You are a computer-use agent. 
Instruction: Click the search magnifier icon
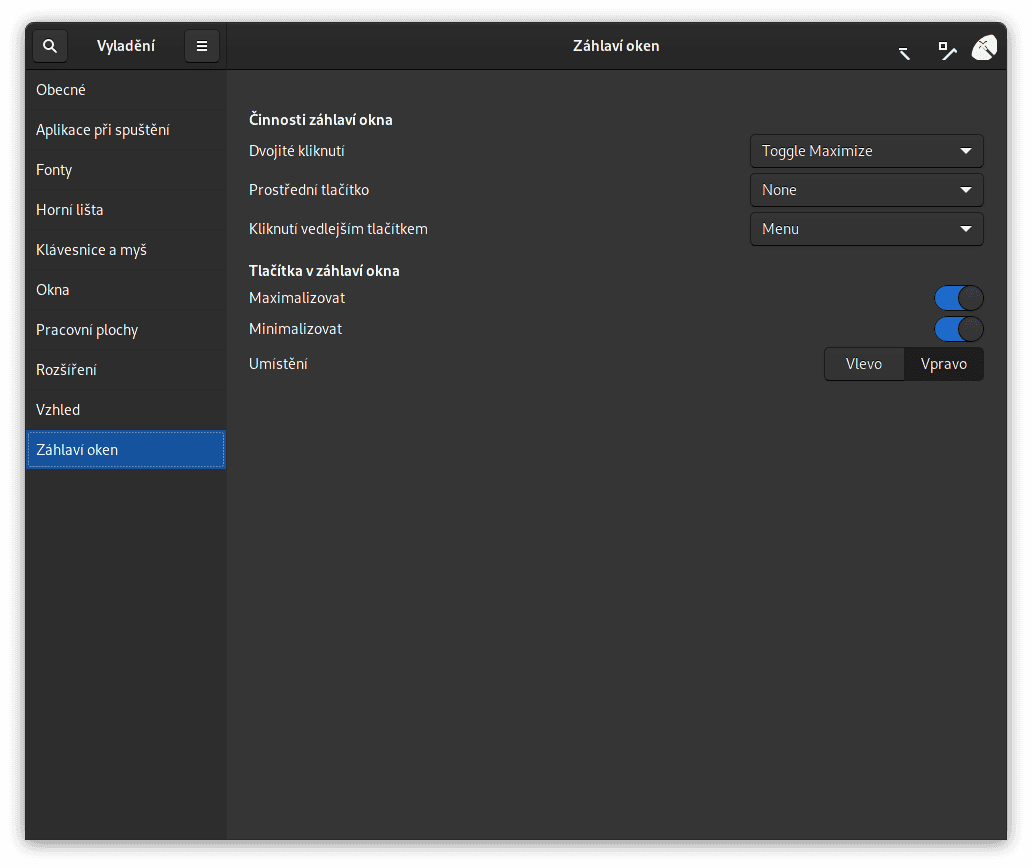pyautogui.click(x=50, y=46)
